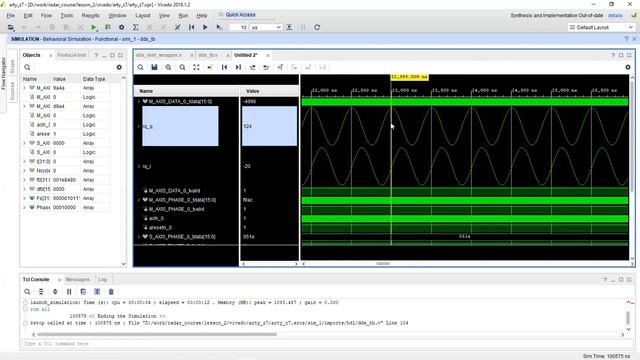640x360 pixels.
Task: Select the M_AXIS_PHASE_0_tvalid signal row
Action: tap(176, 209)
